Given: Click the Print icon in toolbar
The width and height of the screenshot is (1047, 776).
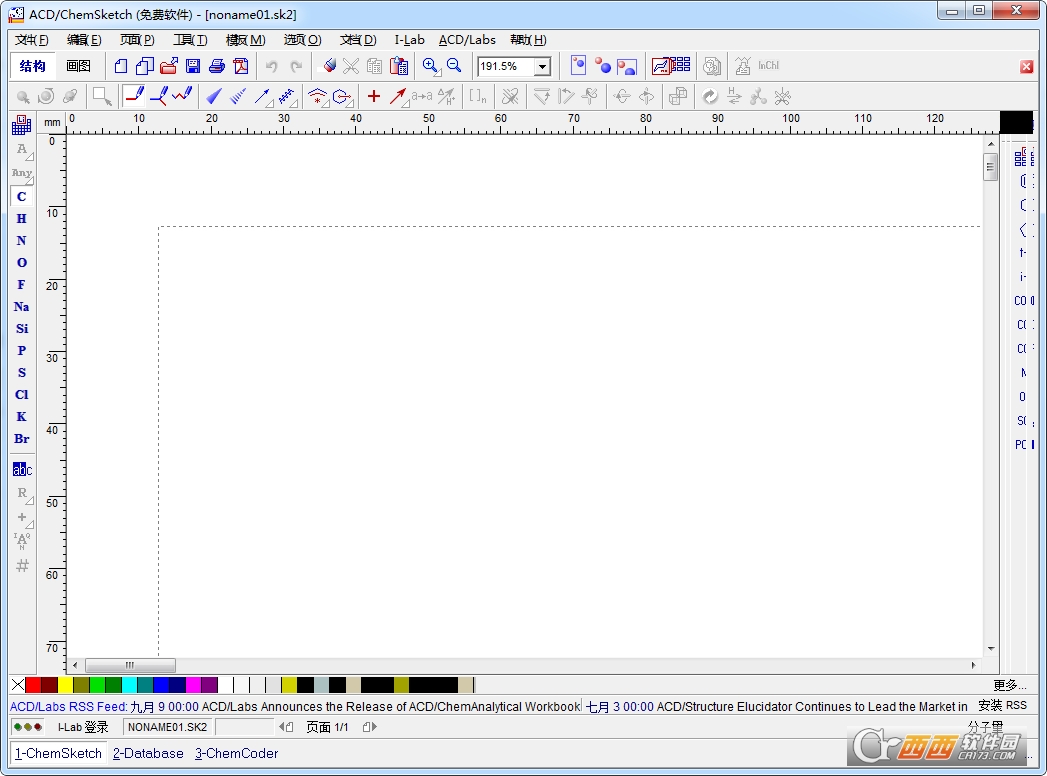Looking at the screenshot, I should 216,66.
